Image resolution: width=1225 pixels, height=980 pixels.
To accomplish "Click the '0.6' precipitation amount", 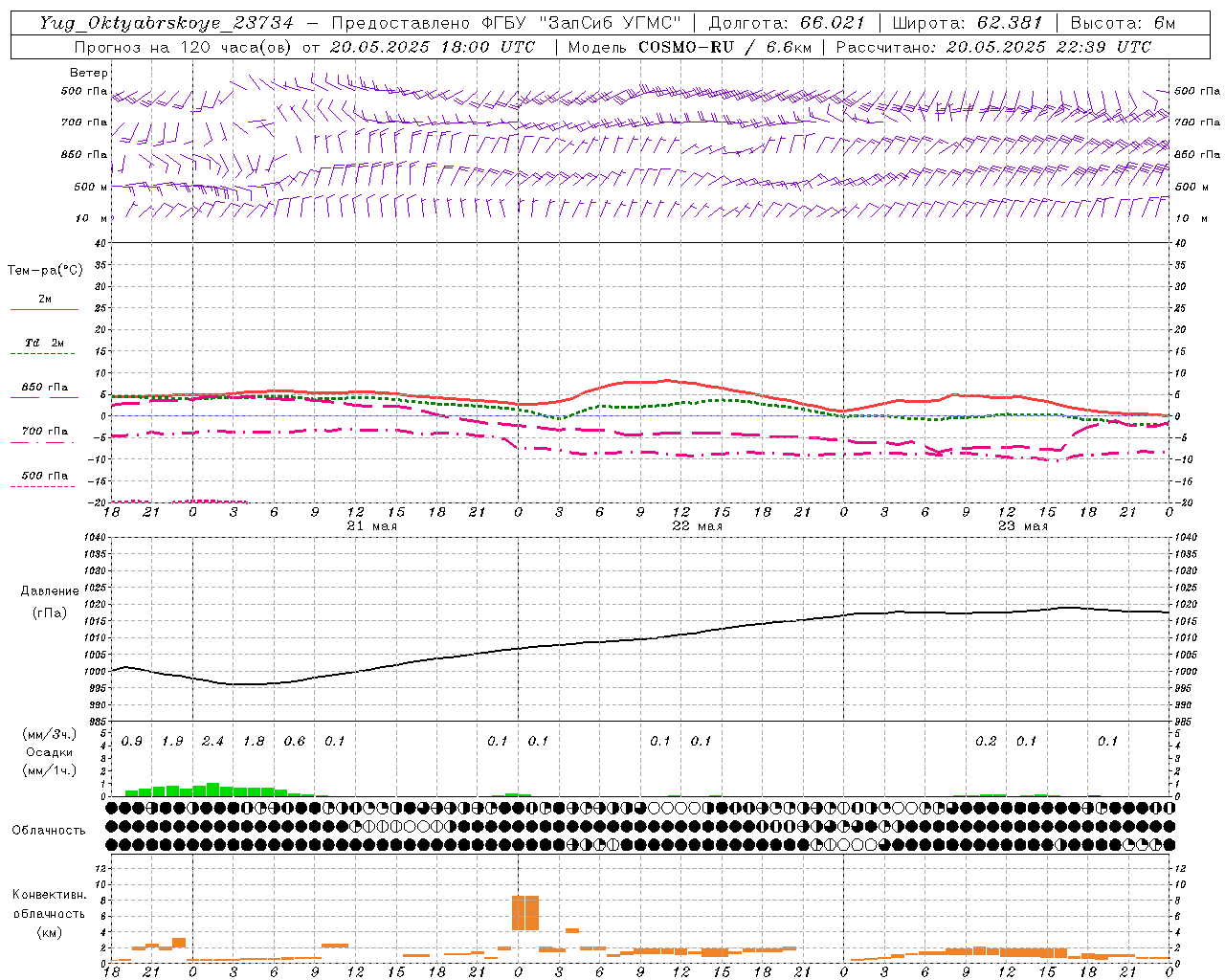I will (294, 742).
